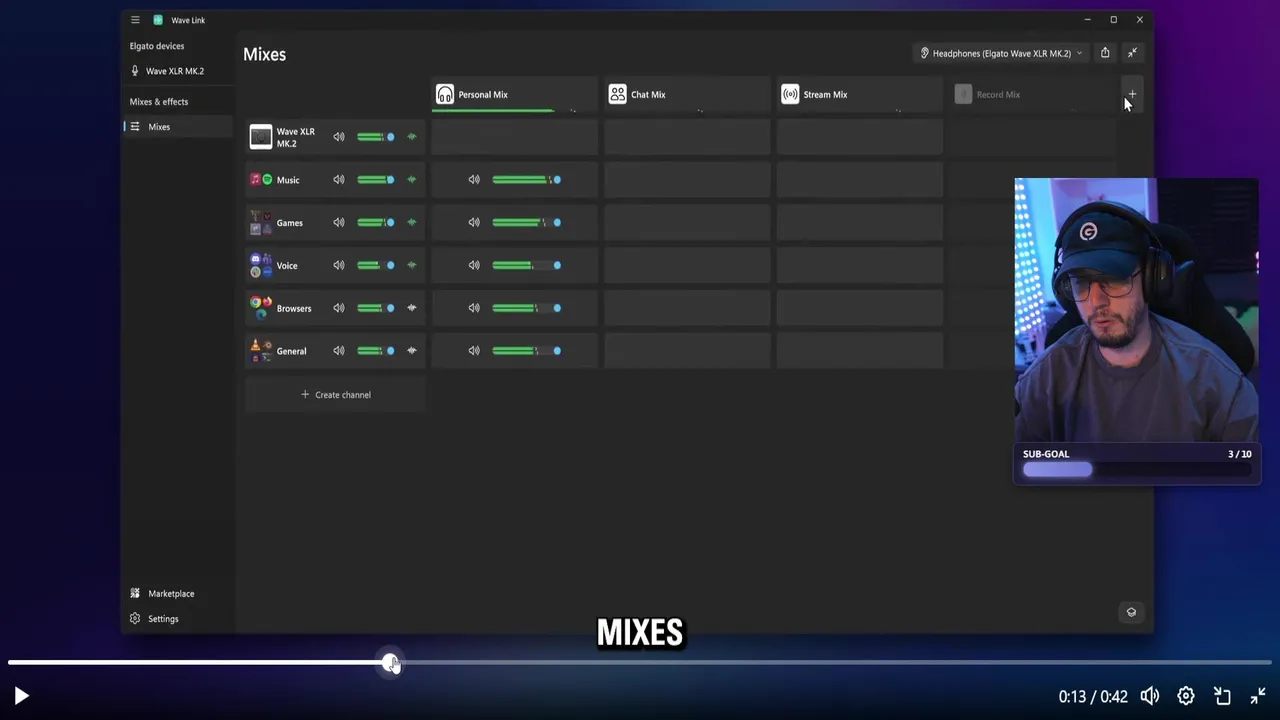Adjust the Voice slider in Personal Mix
The width and height of the screenshot is (1280, 720).
(x=527, y=265)
